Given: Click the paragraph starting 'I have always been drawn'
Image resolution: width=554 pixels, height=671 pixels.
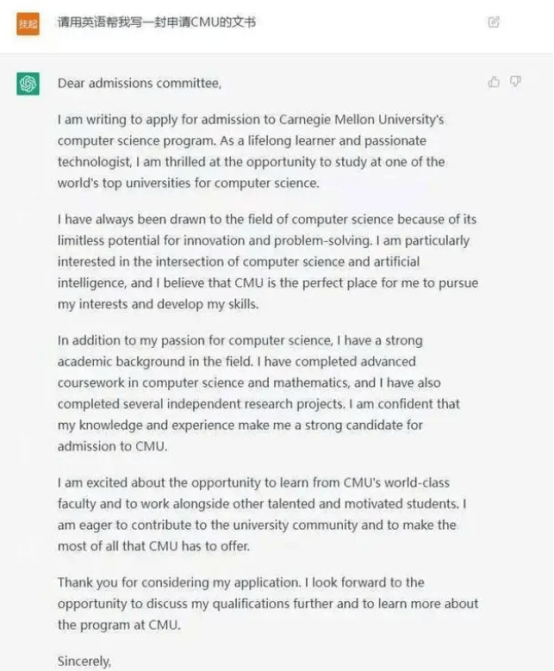Looking at the screenshot, I should [268, 261].
